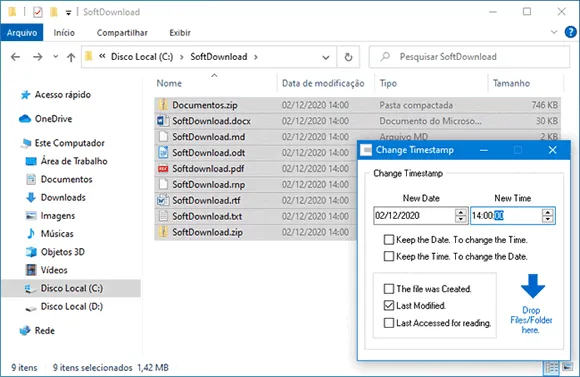Click the Pesquisar SoftDownload search box

[x=469, y=57]
